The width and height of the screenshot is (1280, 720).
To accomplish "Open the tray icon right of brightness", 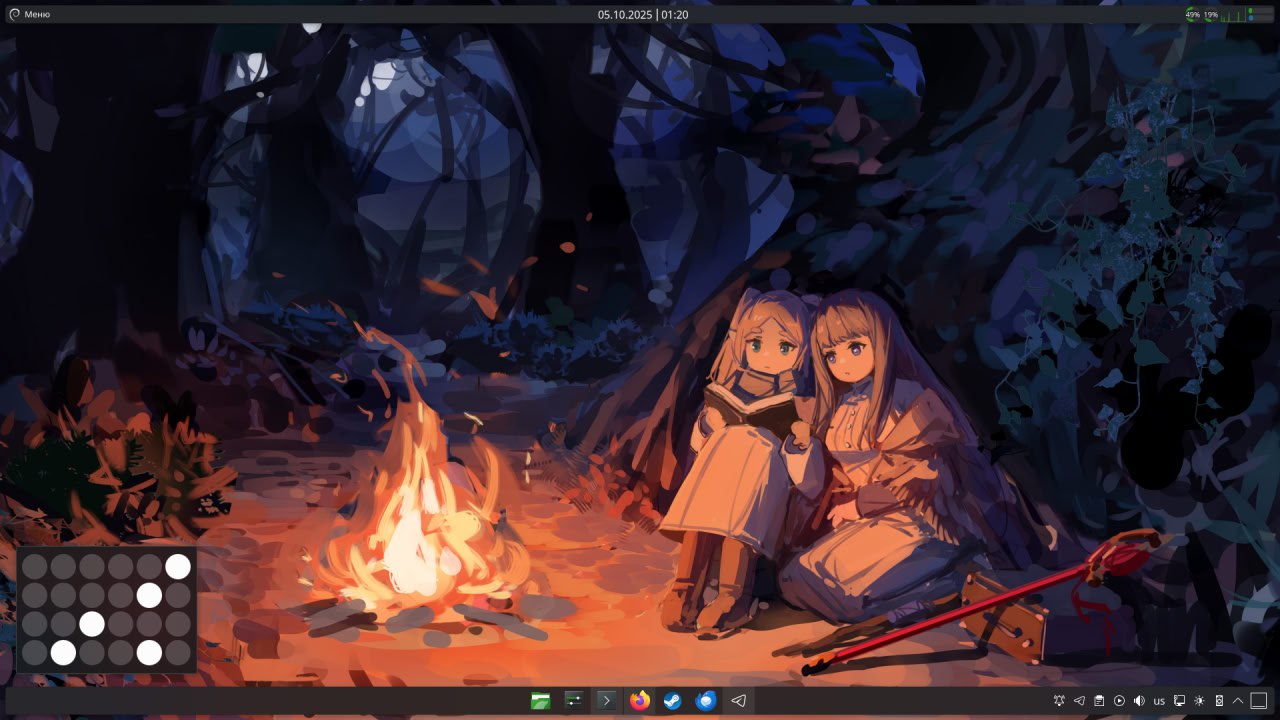I will pos(1219,701).
